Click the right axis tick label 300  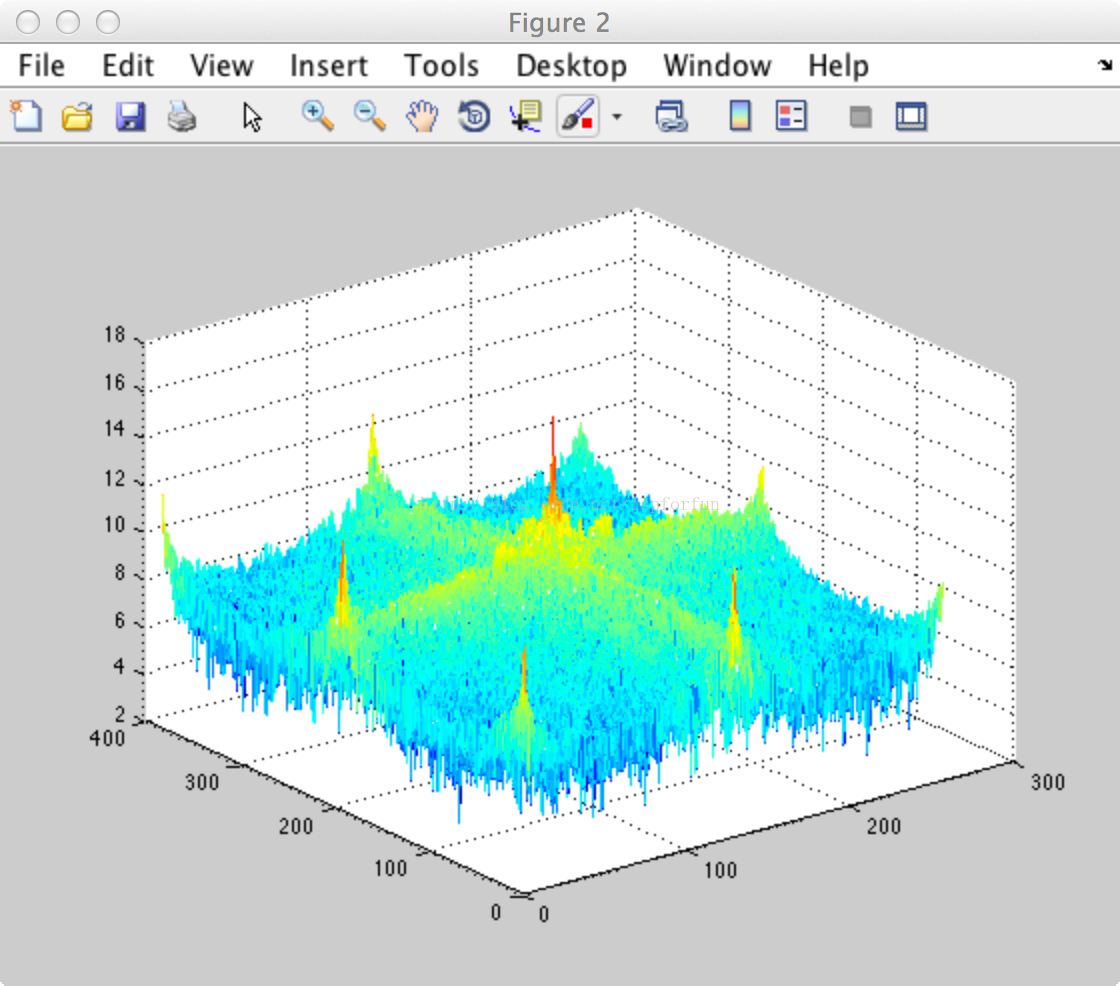pyautogui.click(x=1048, y=782)
